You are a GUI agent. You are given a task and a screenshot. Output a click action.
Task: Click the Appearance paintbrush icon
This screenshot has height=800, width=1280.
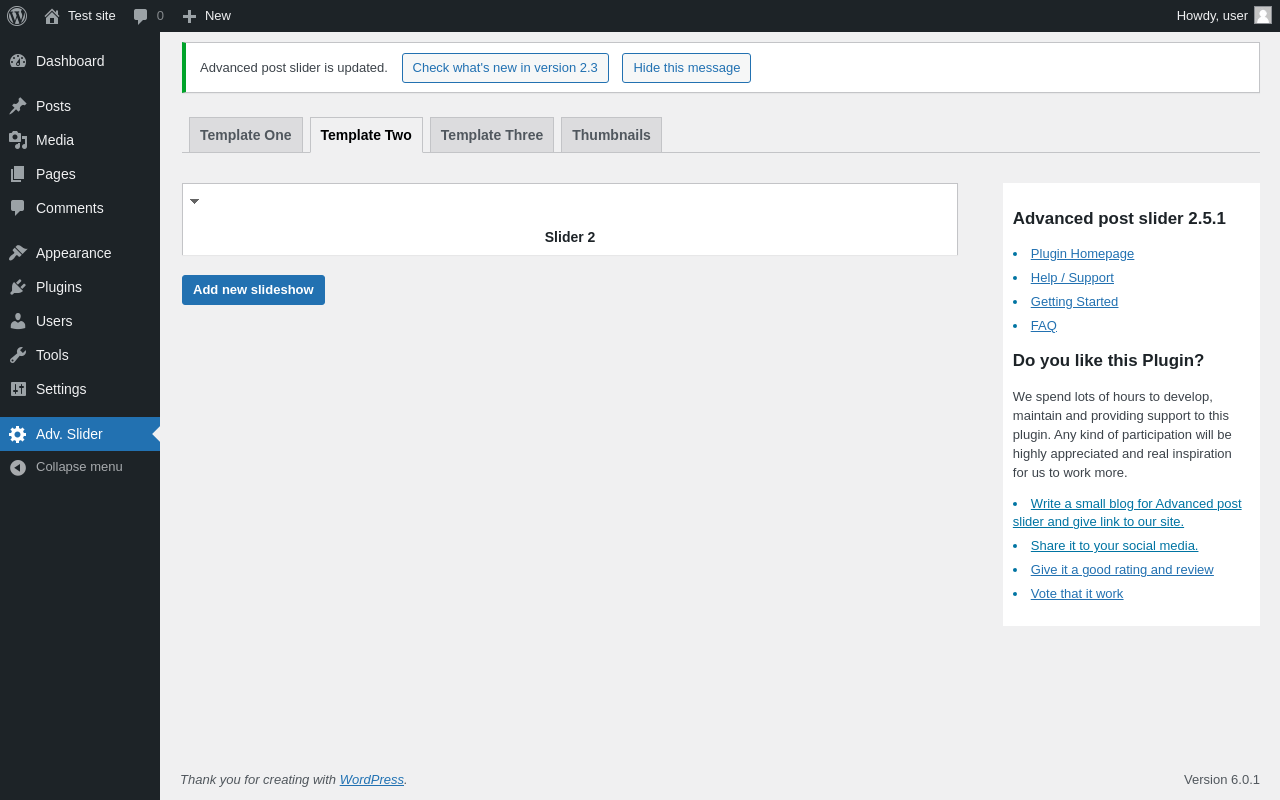point(18,253)
